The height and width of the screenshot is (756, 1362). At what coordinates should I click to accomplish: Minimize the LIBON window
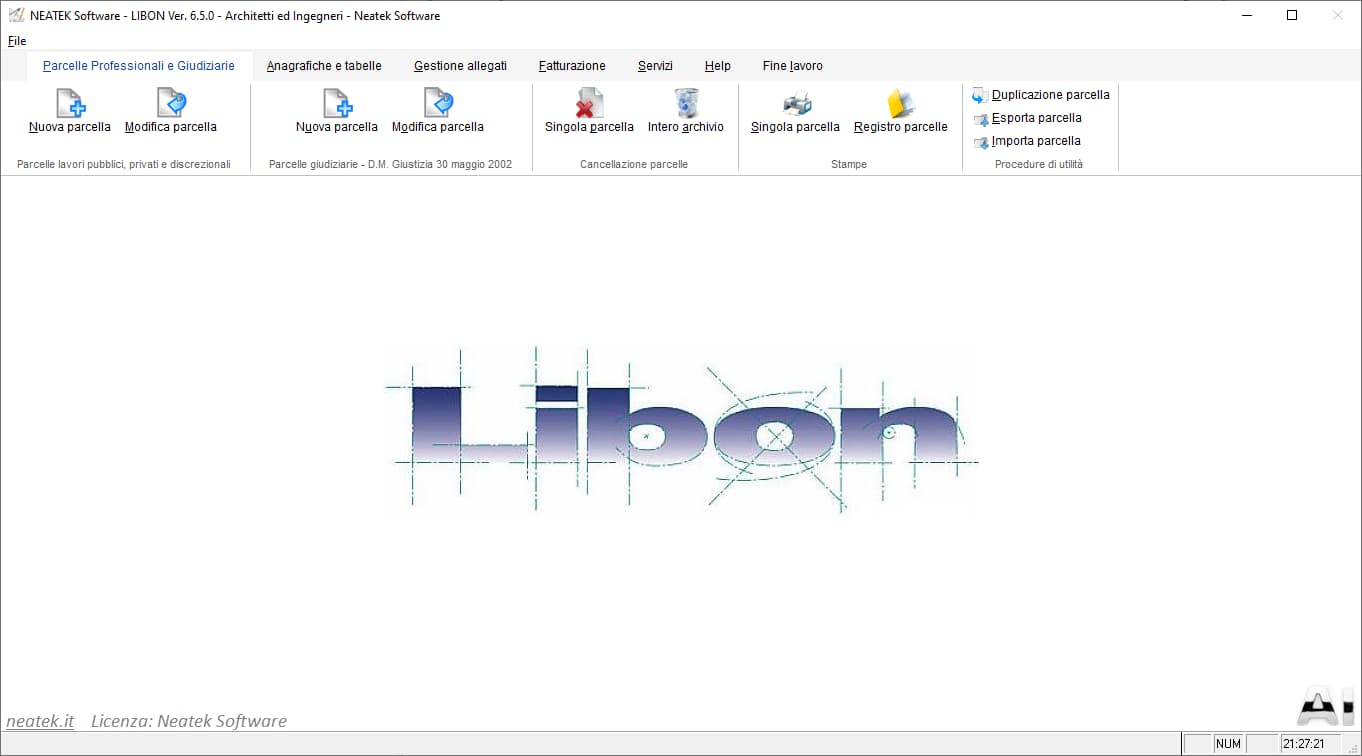point(1247,15)
